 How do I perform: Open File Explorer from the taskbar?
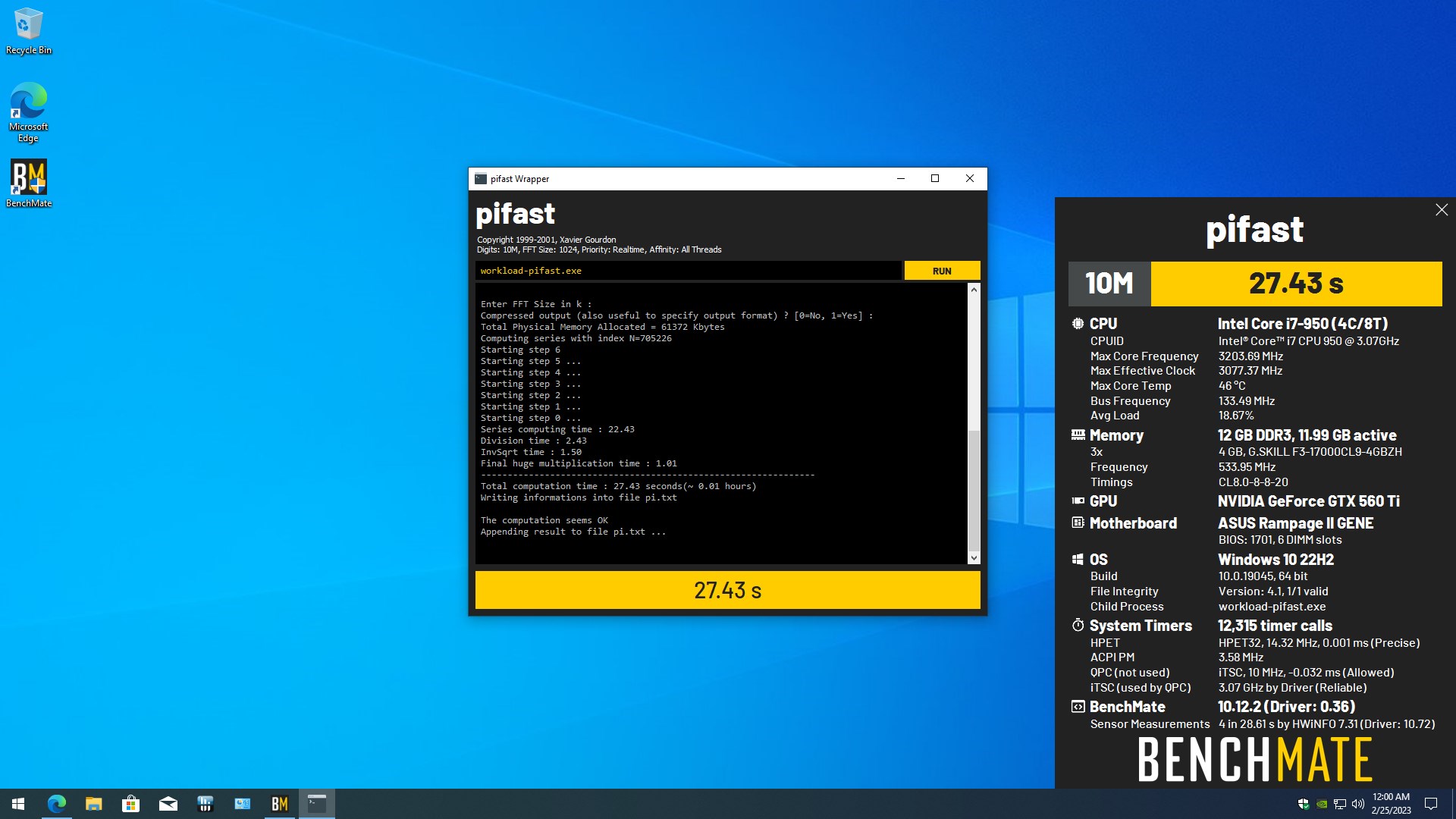[93, 804]
